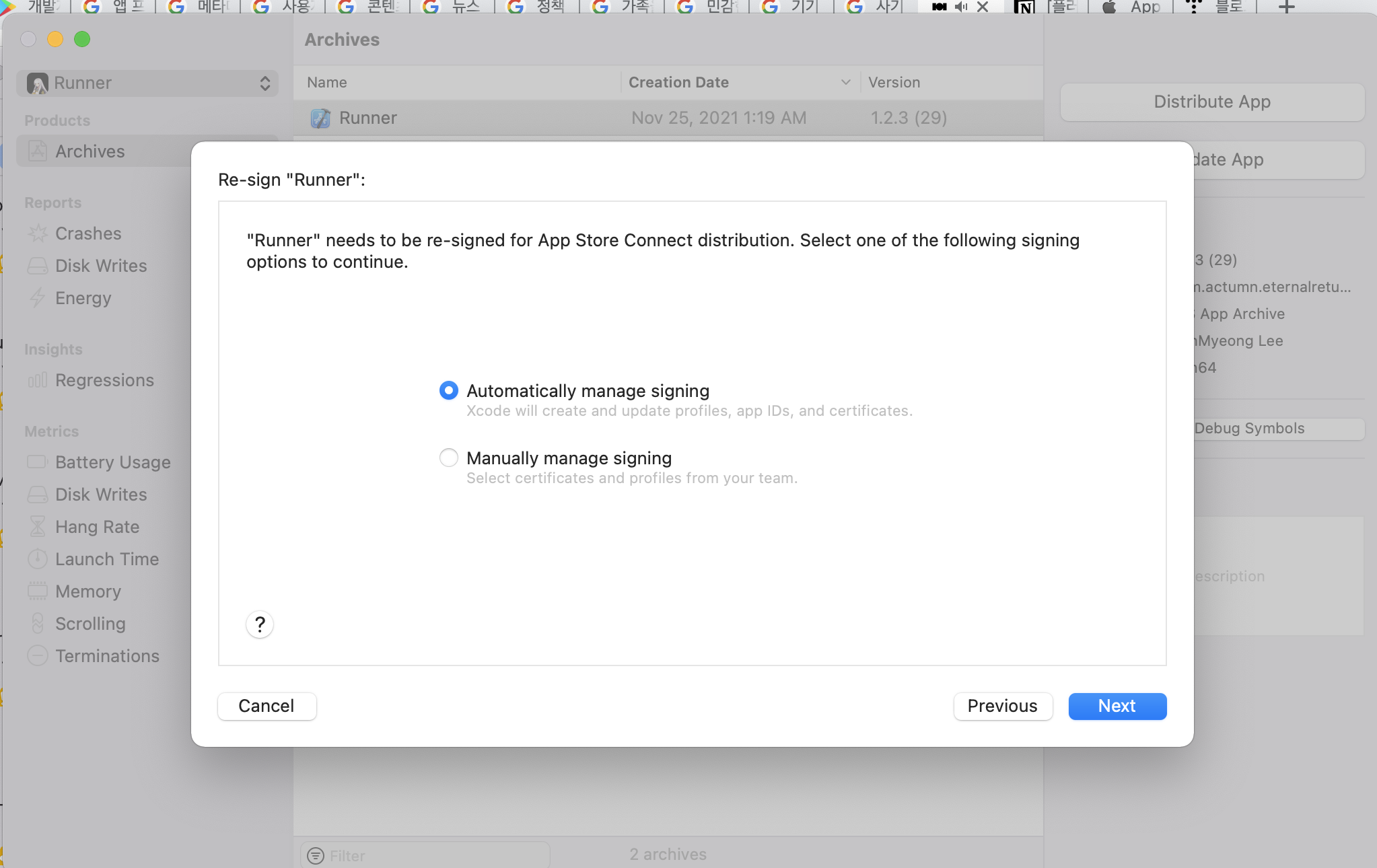Click the Hang Rate hourglass icon

click(x=38, y=527)
